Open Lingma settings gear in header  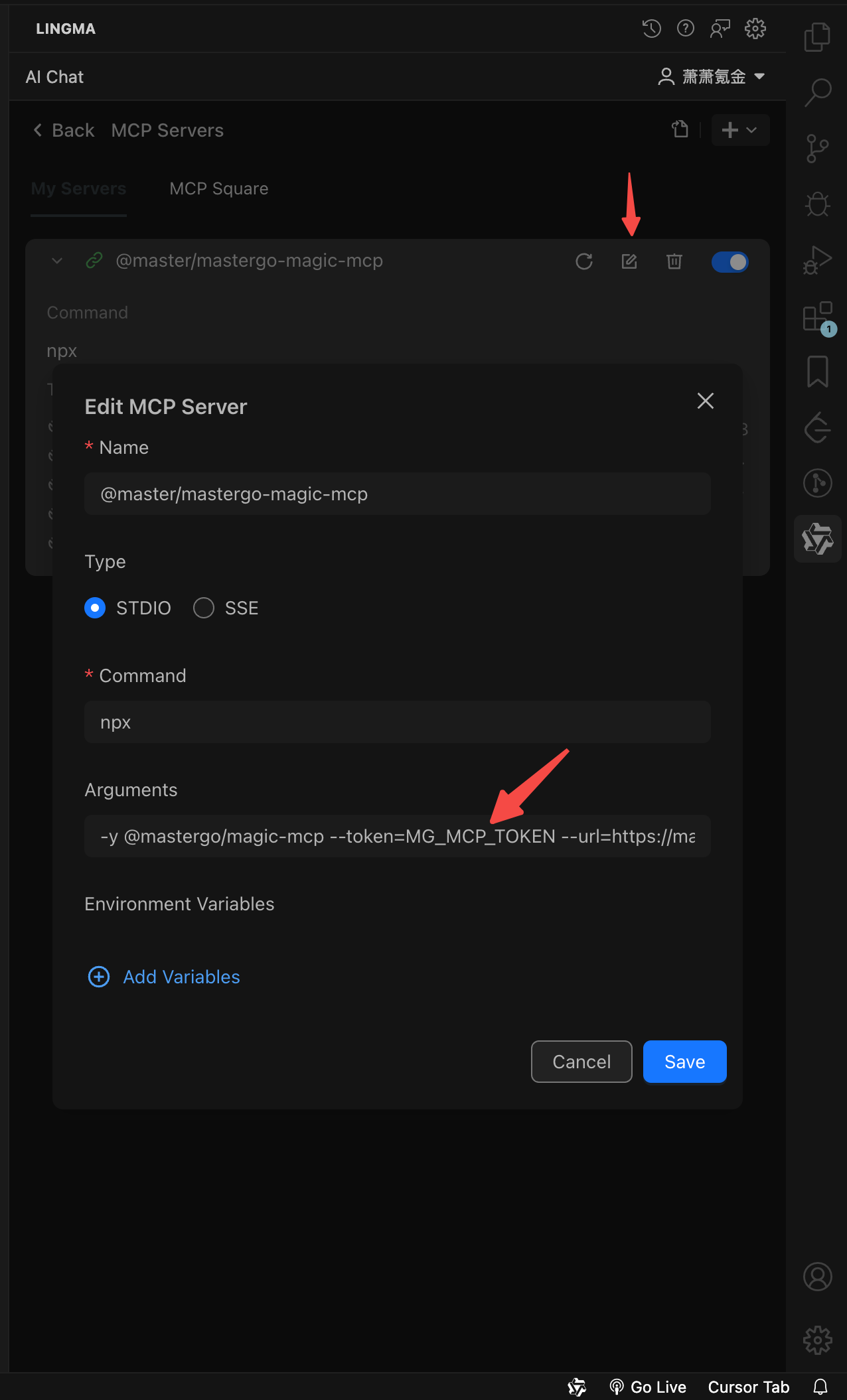755,29
